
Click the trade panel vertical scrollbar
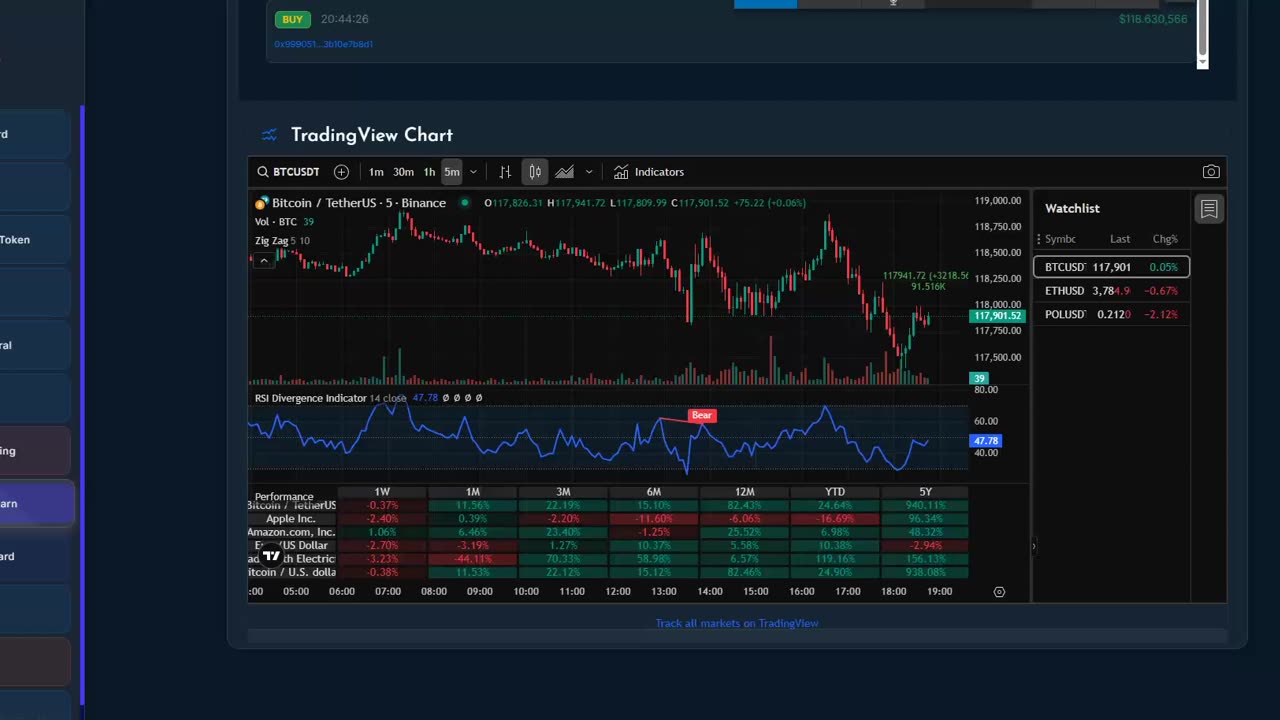pyautogui.click(x=1202, y=30)
